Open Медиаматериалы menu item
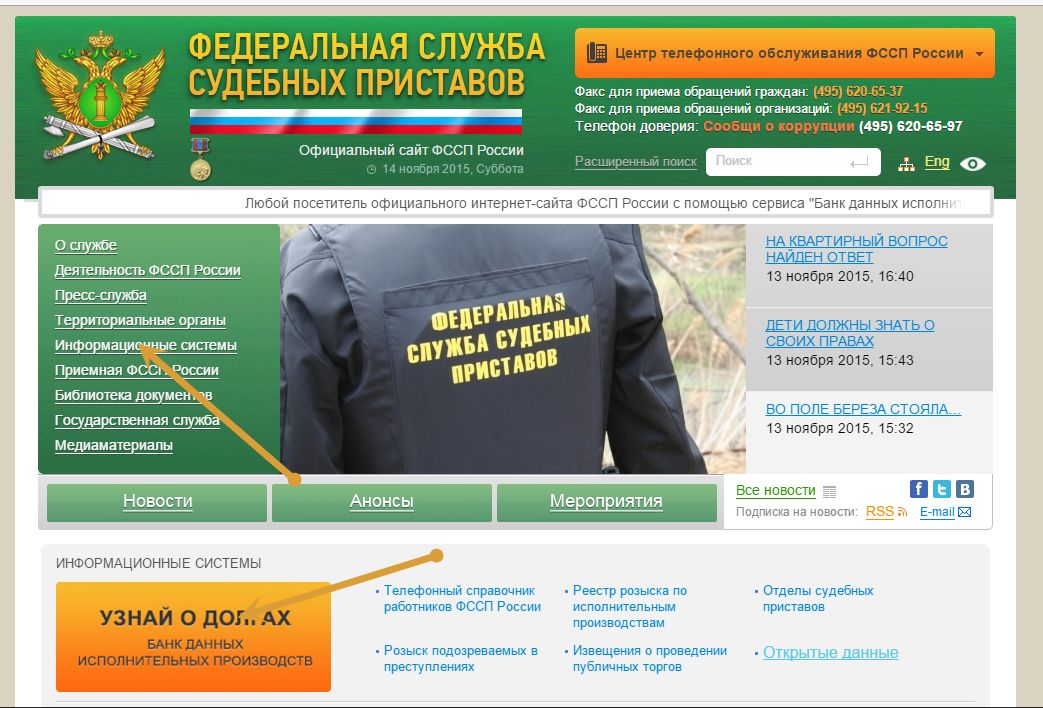Image resolution: width=1043 pixels, height=708 pixels. tap(114, 445)
